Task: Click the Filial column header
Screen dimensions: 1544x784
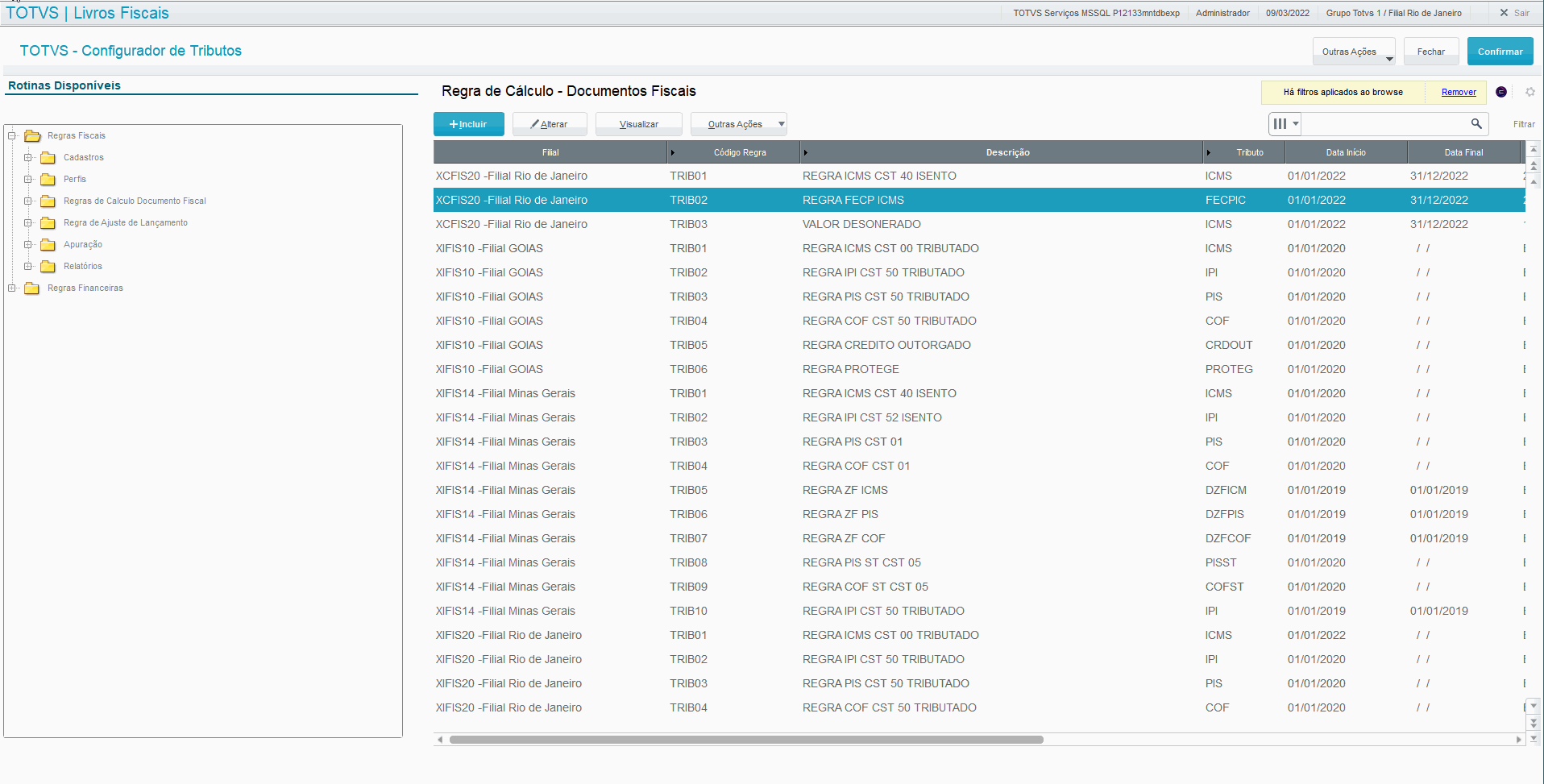Action: [550, 152]
